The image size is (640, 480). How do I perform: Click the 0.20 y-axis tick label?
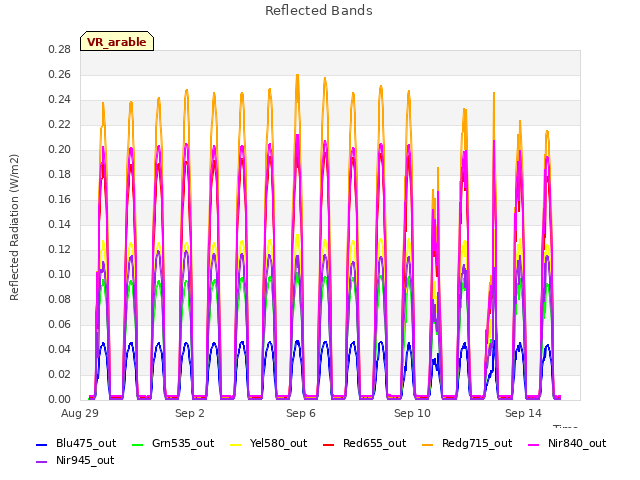point(60,149)
